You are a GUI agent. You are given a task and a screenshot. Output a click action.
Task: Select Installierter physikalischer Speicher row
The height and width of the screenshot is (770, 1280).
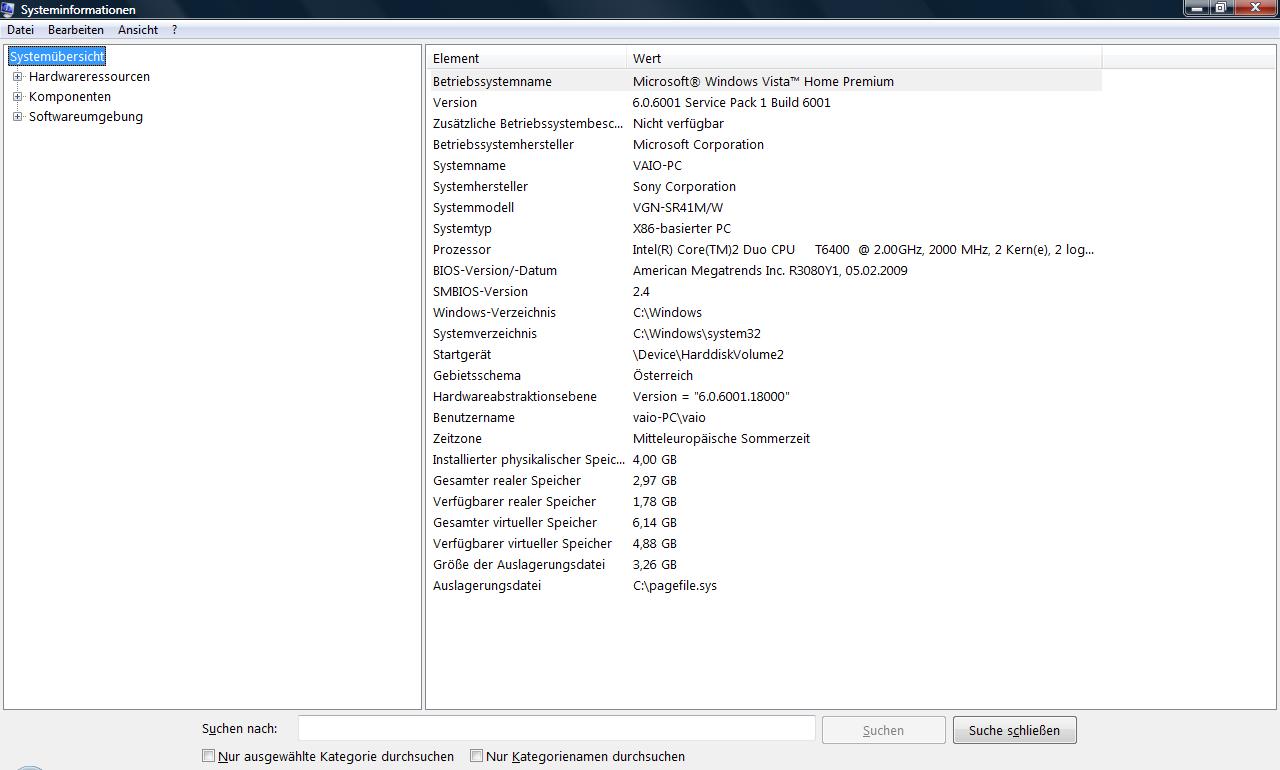[x=764, y=460]
